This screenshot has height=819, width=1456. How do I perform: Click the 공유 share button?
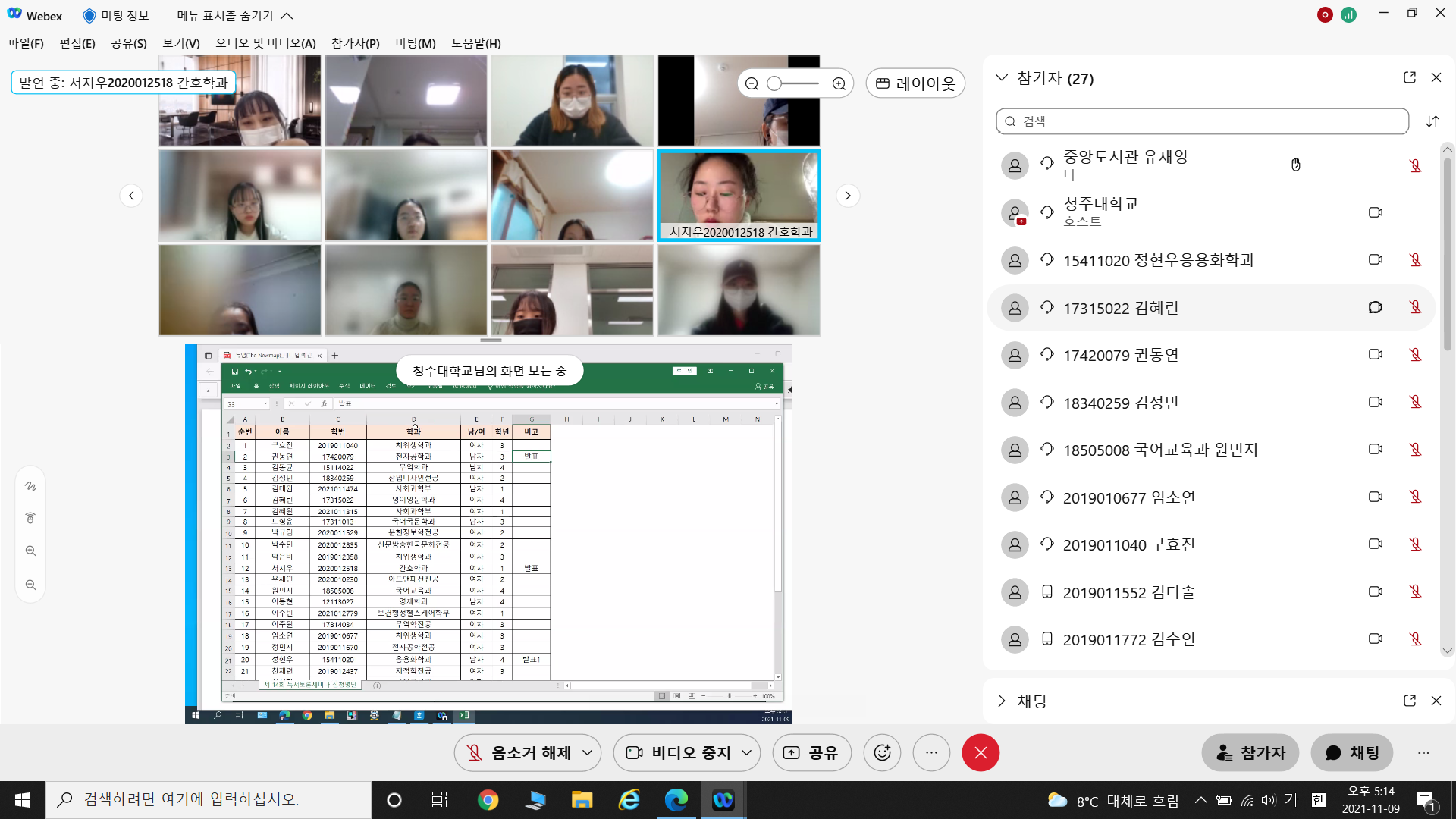[x=811, y=752]
